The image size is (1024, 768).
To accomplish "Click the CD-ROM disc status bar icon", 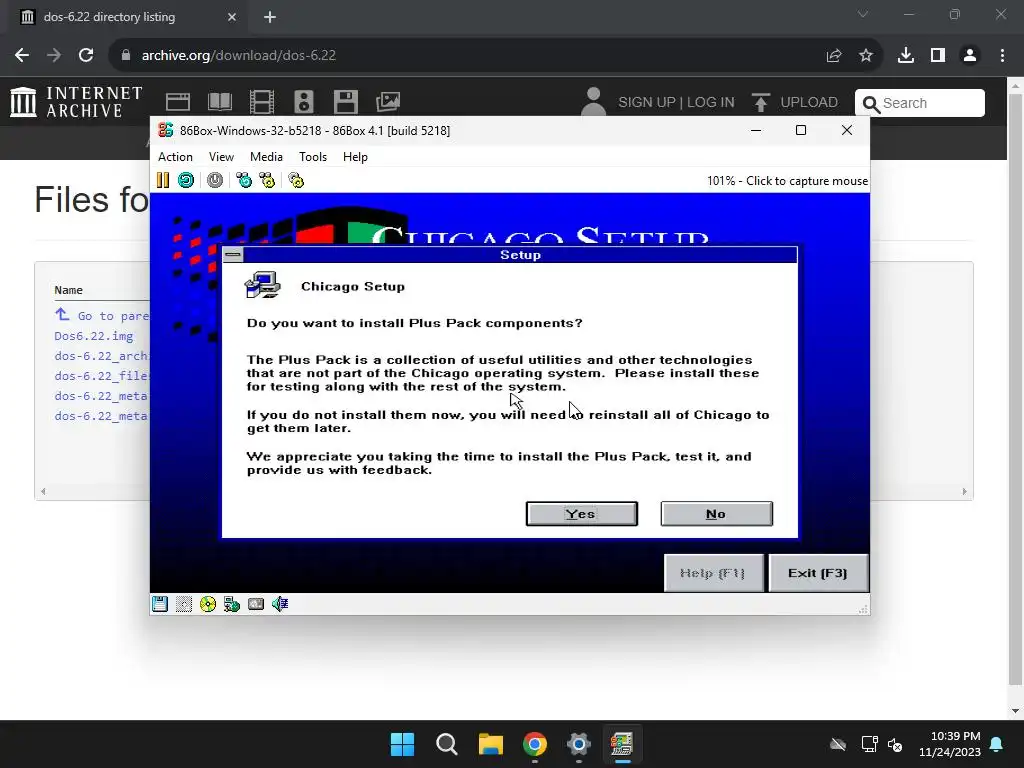I will pyautogui.click(x=208, y=604).
